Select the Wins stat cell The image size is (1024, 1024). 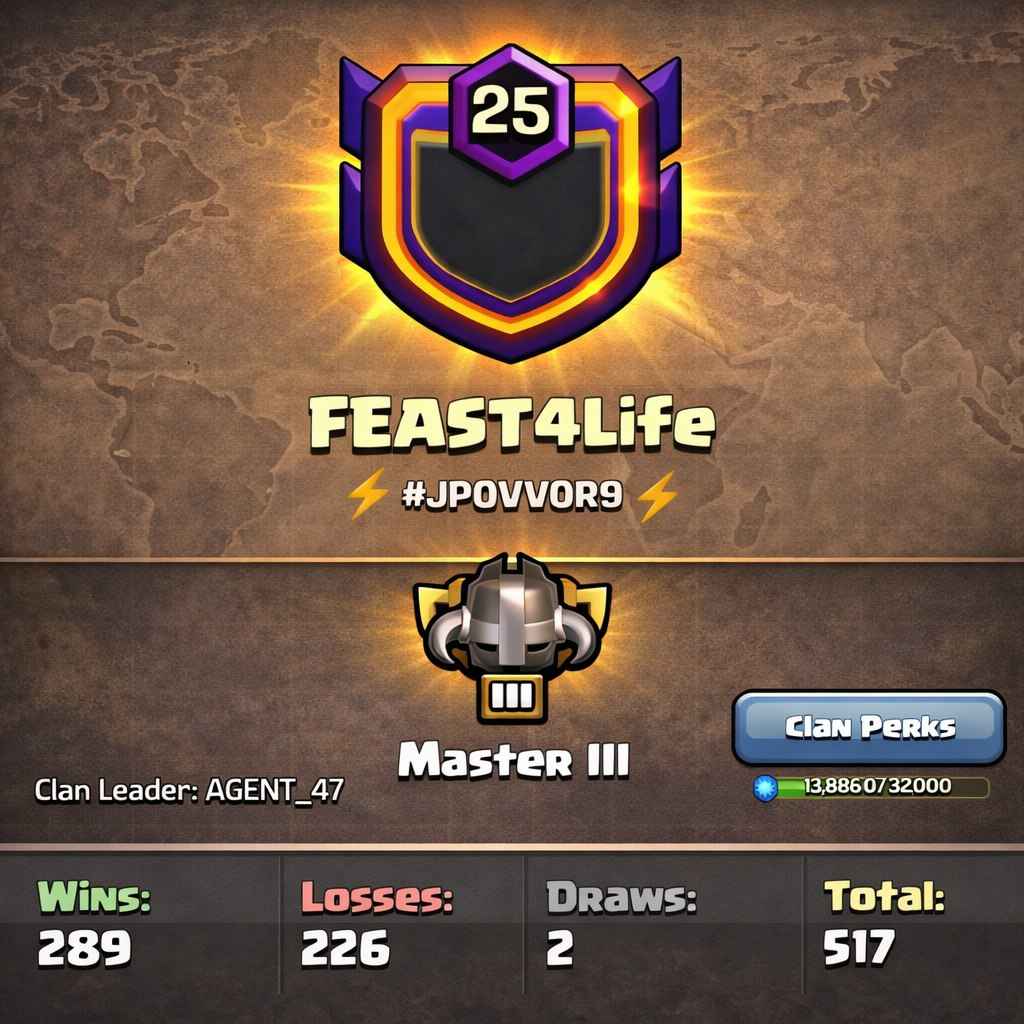point(140,925)
